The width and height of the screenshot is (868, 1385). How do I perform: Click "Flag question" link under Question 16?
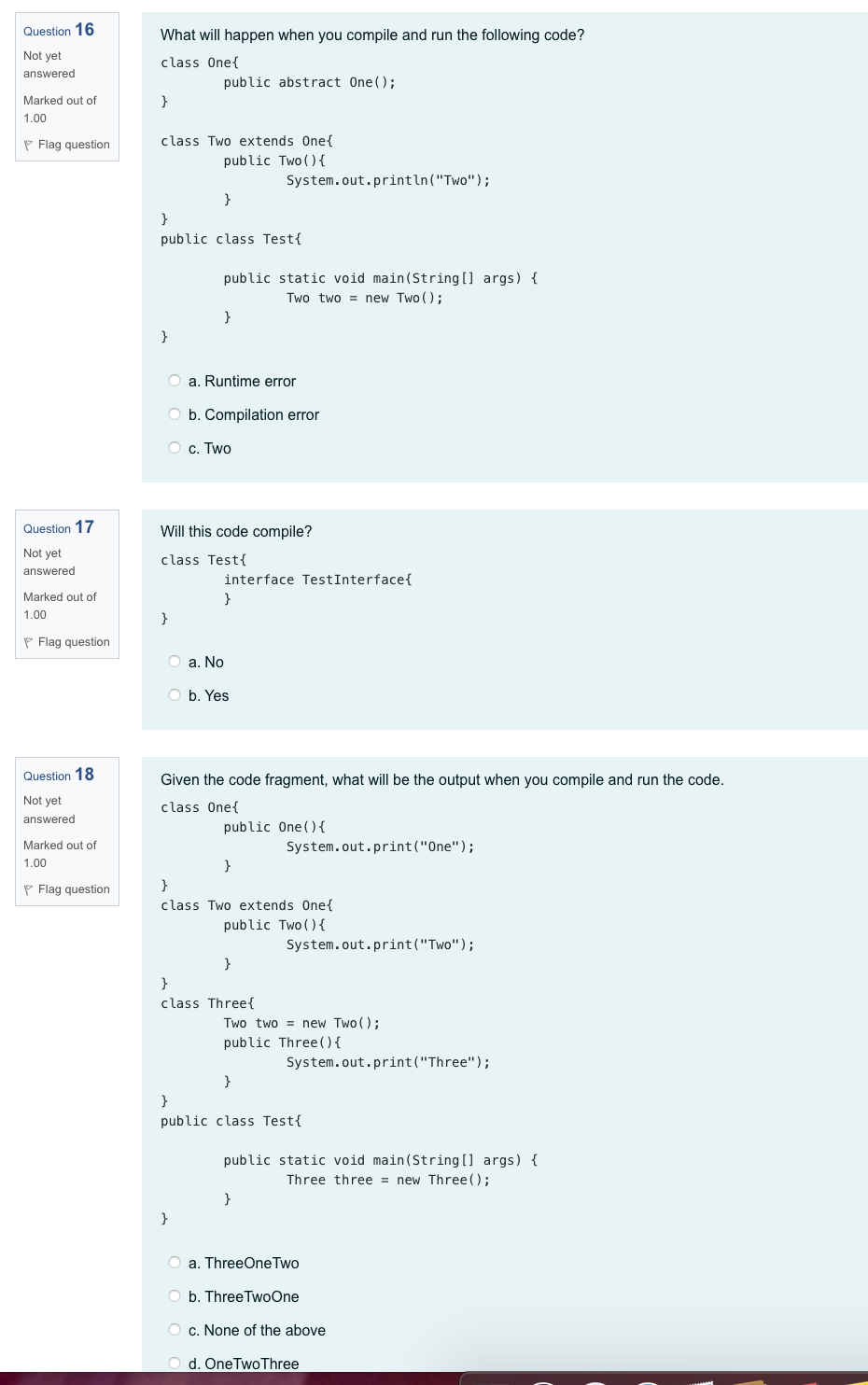pos(74,145)
